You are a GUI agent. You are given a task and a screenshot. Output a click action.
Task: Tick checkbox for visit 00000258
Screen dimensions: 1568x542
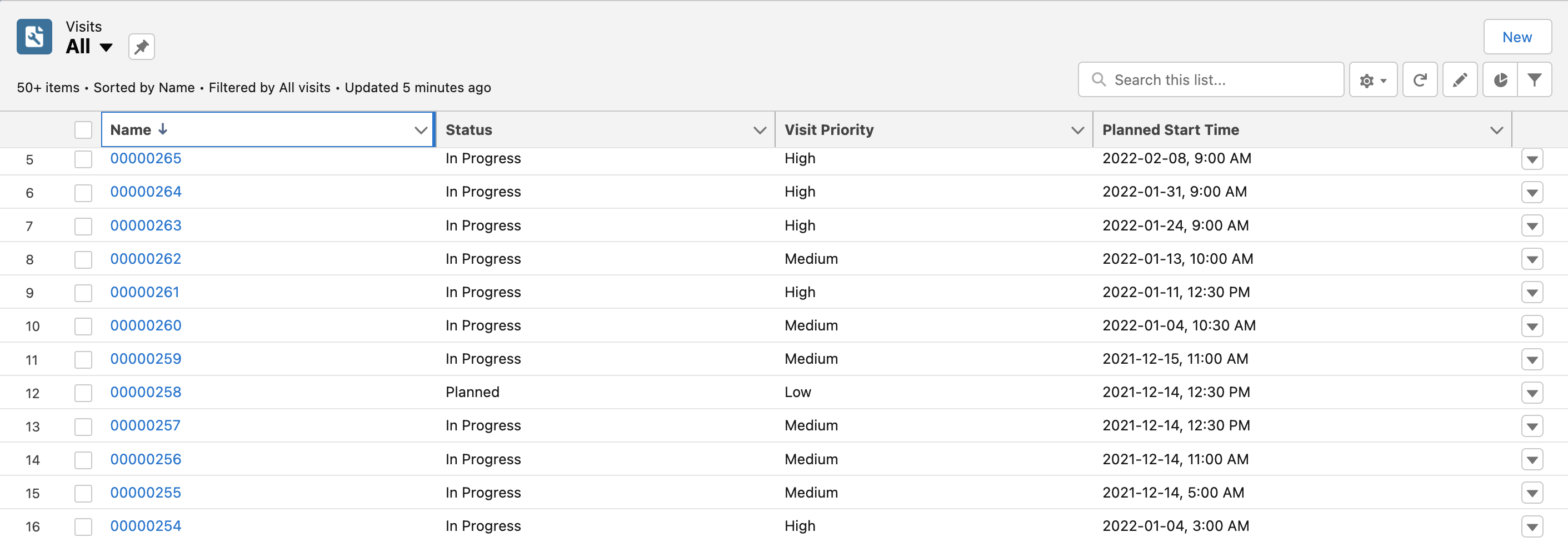[83, 393]
